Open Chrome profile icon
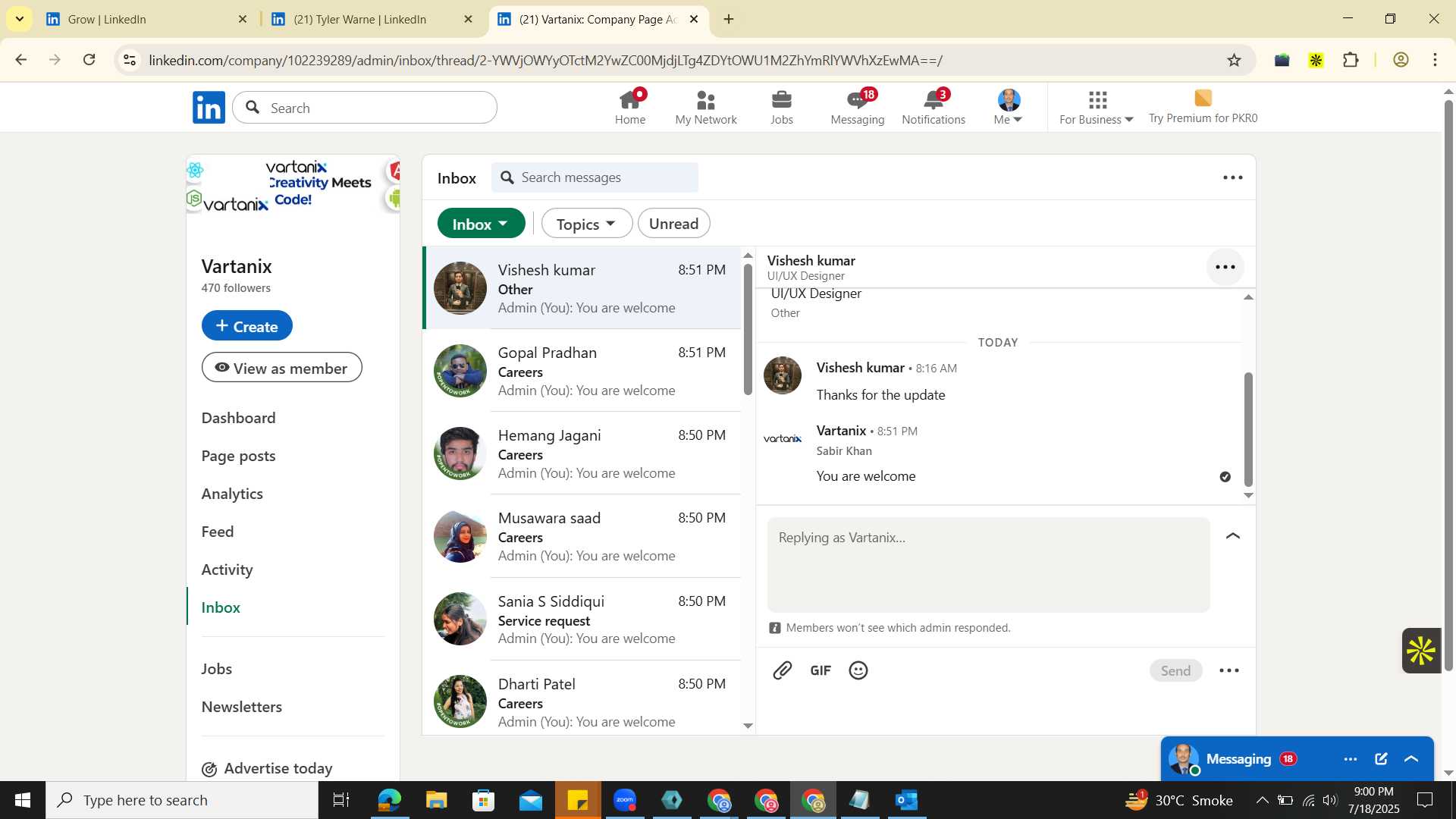 (1401, 60)
